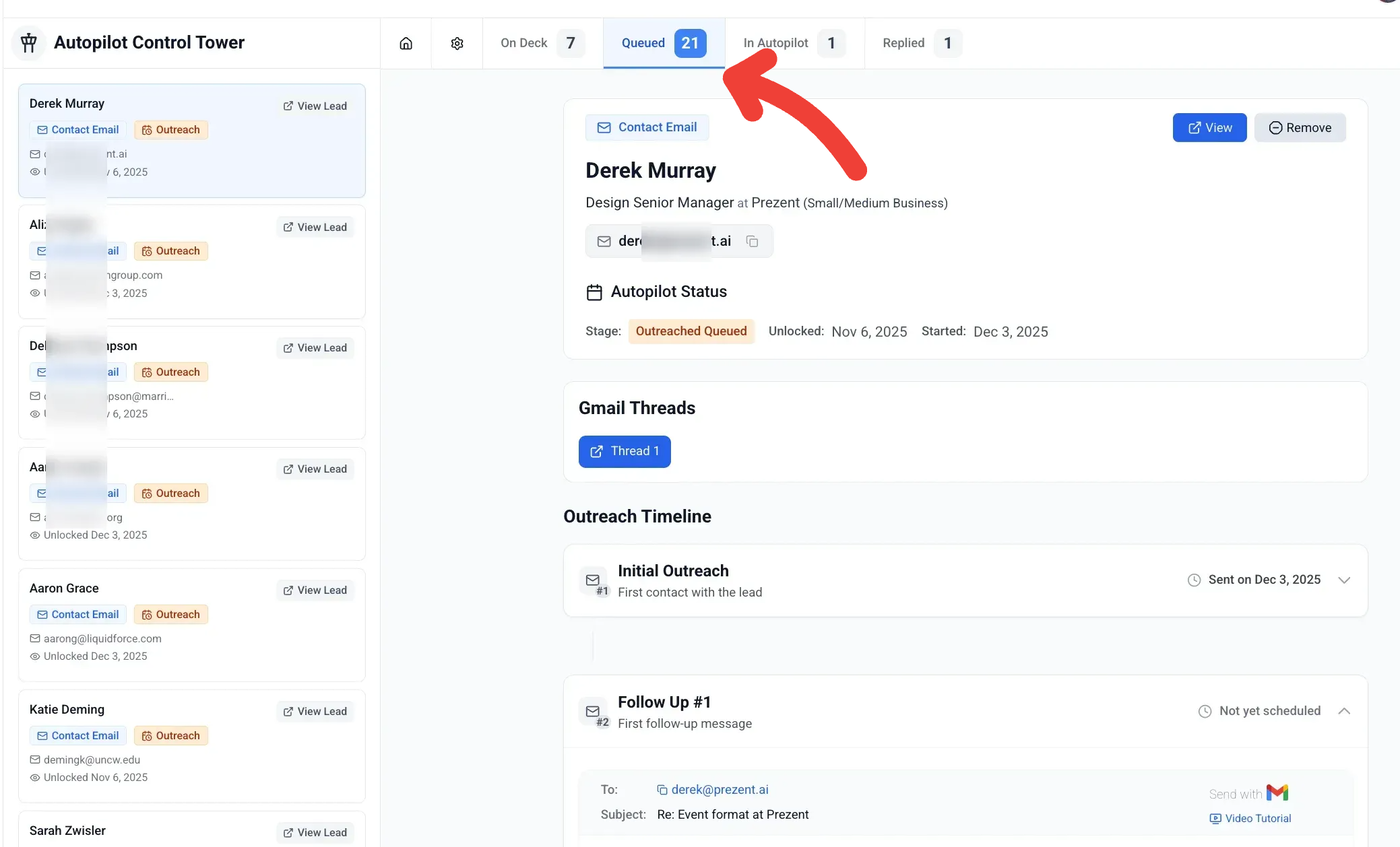Open the Video Tutorial link
The image size is (1400, 847).
point(1250,818)
